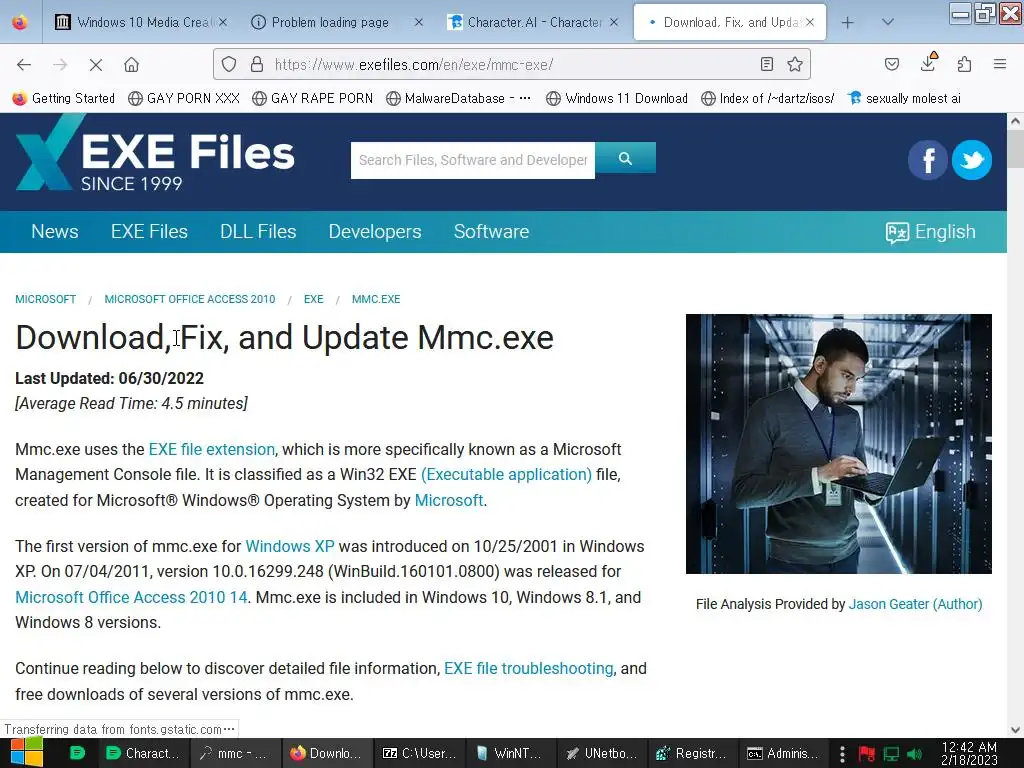The height and width of the screenshot is (768, 1024).
Task: Switch to Charact... taskbar window
Action: coord(143,753)
